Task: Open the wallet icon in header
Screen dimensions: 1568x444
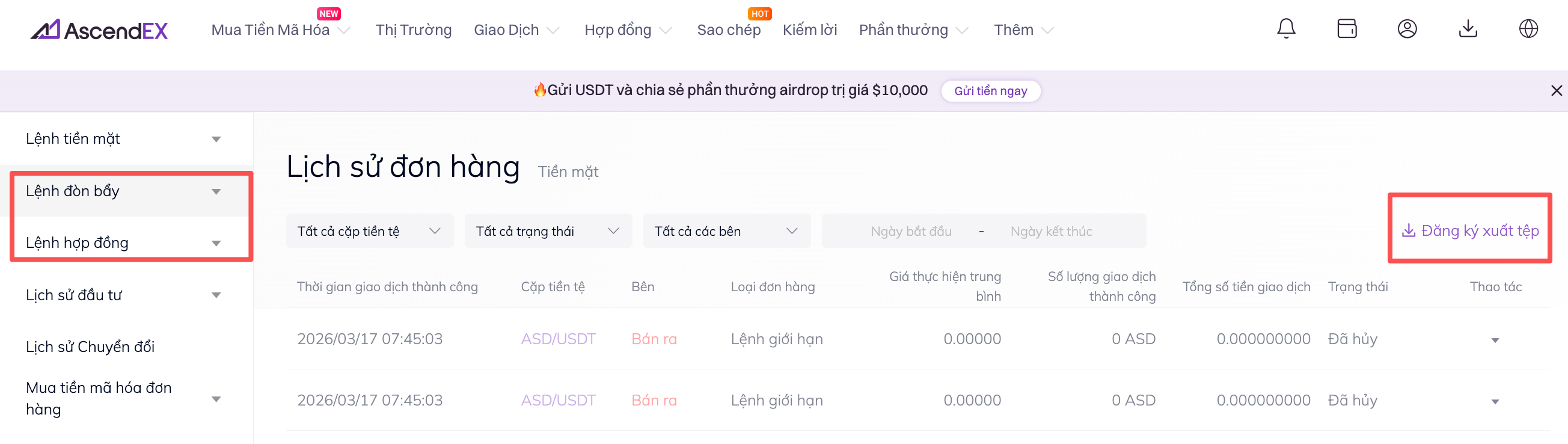Action: pos(1346,29)
